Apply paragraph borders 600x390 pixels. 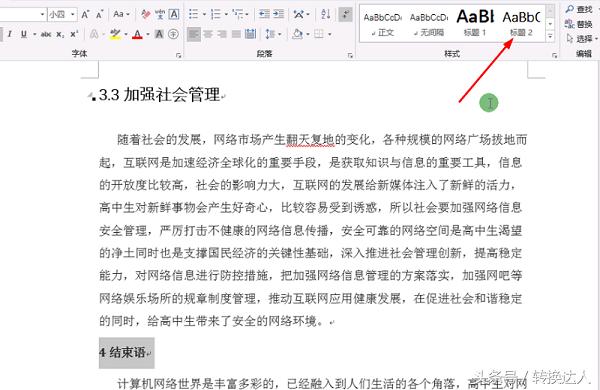318,34
